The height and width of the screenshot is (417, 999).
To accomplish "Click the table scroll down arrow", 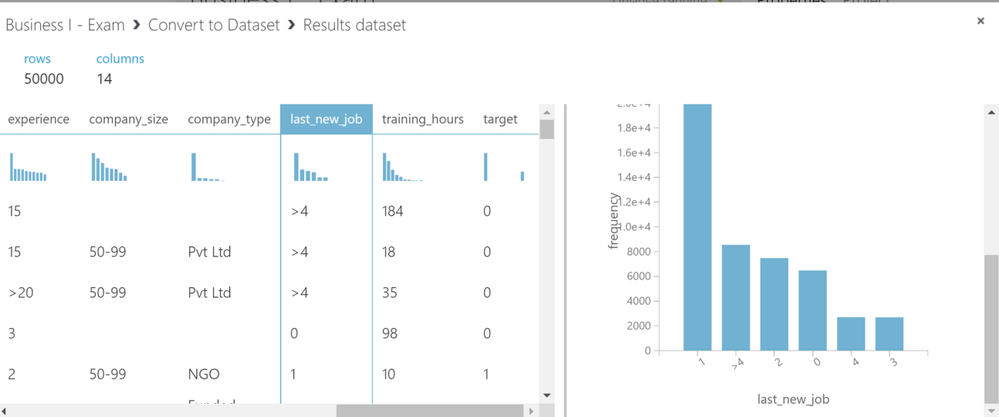I will (546, 395).
